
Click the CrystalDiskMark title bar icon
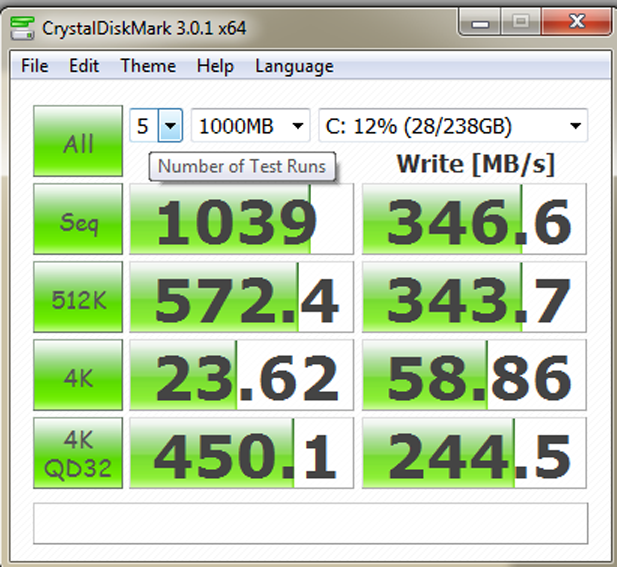pos(22,28)
